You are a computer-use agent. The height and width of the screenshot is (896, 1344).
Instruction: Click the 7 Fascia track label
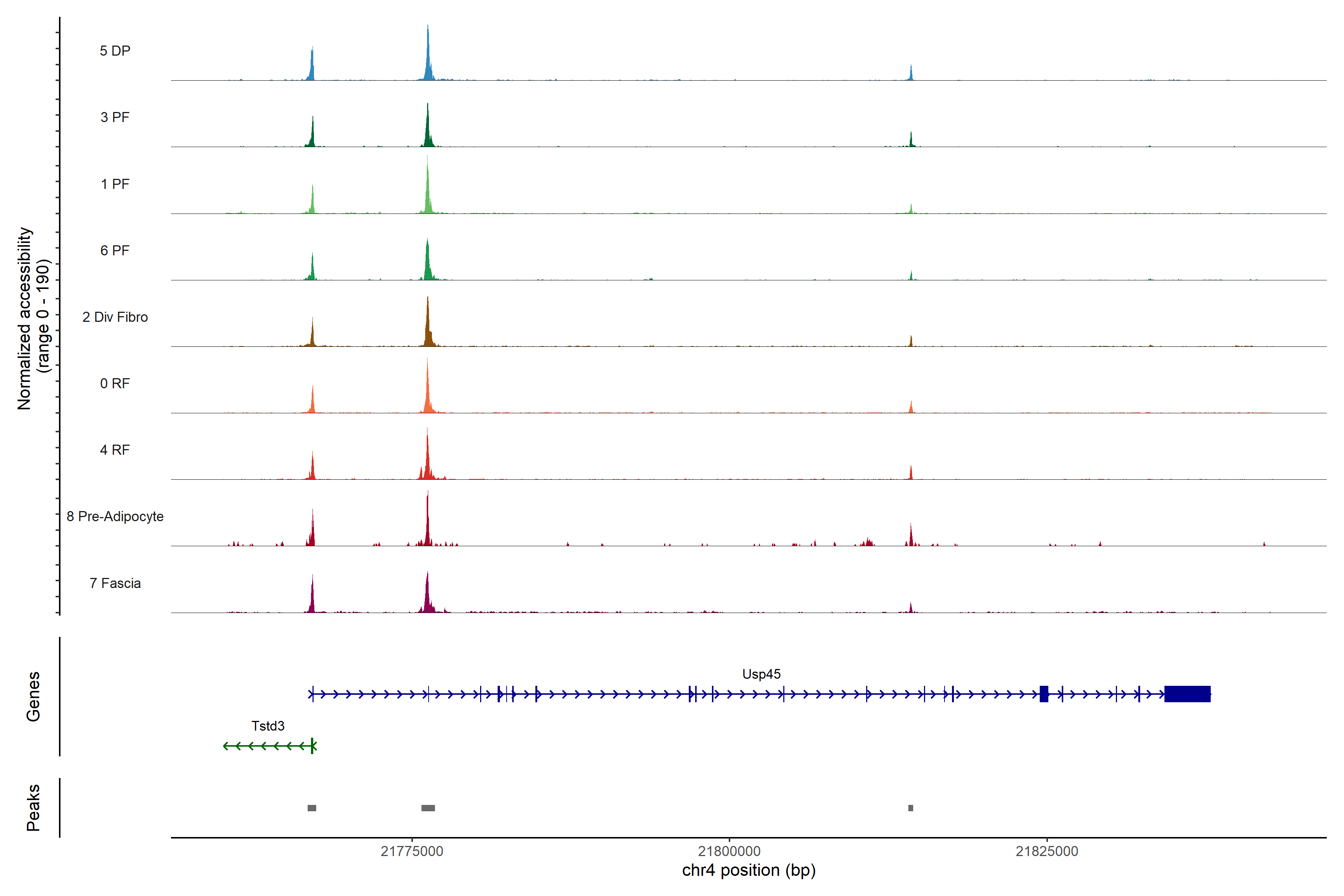coord(115,583)
